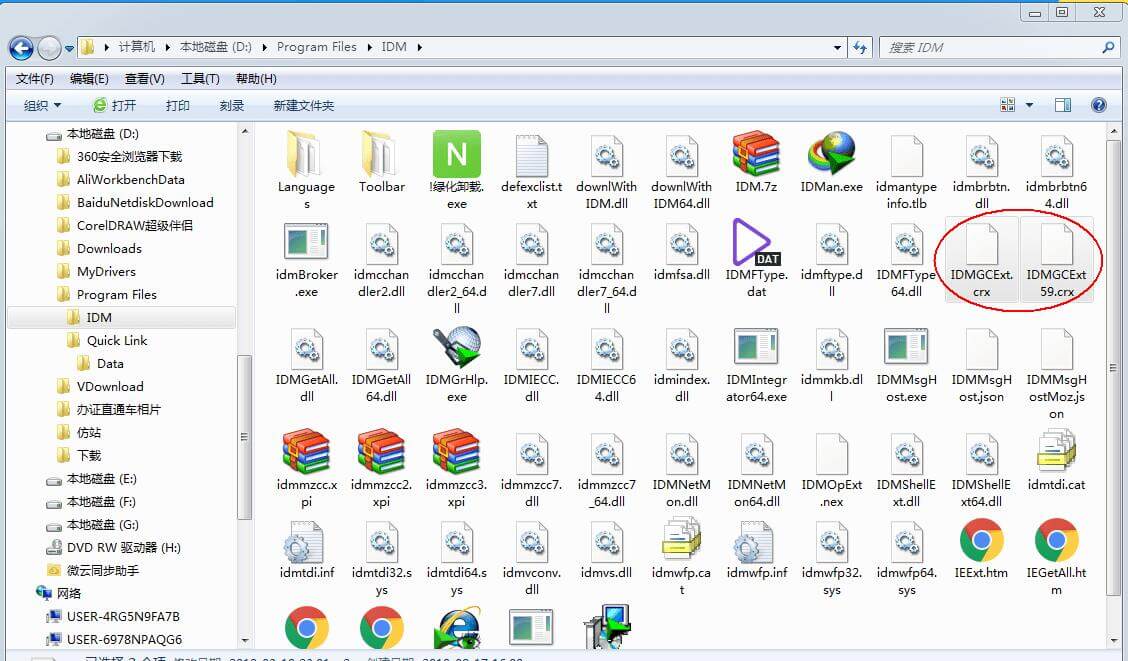The width and height of the screenshot is (1128, 661).
Task: Click the 打印 print button
Action: 178,106
